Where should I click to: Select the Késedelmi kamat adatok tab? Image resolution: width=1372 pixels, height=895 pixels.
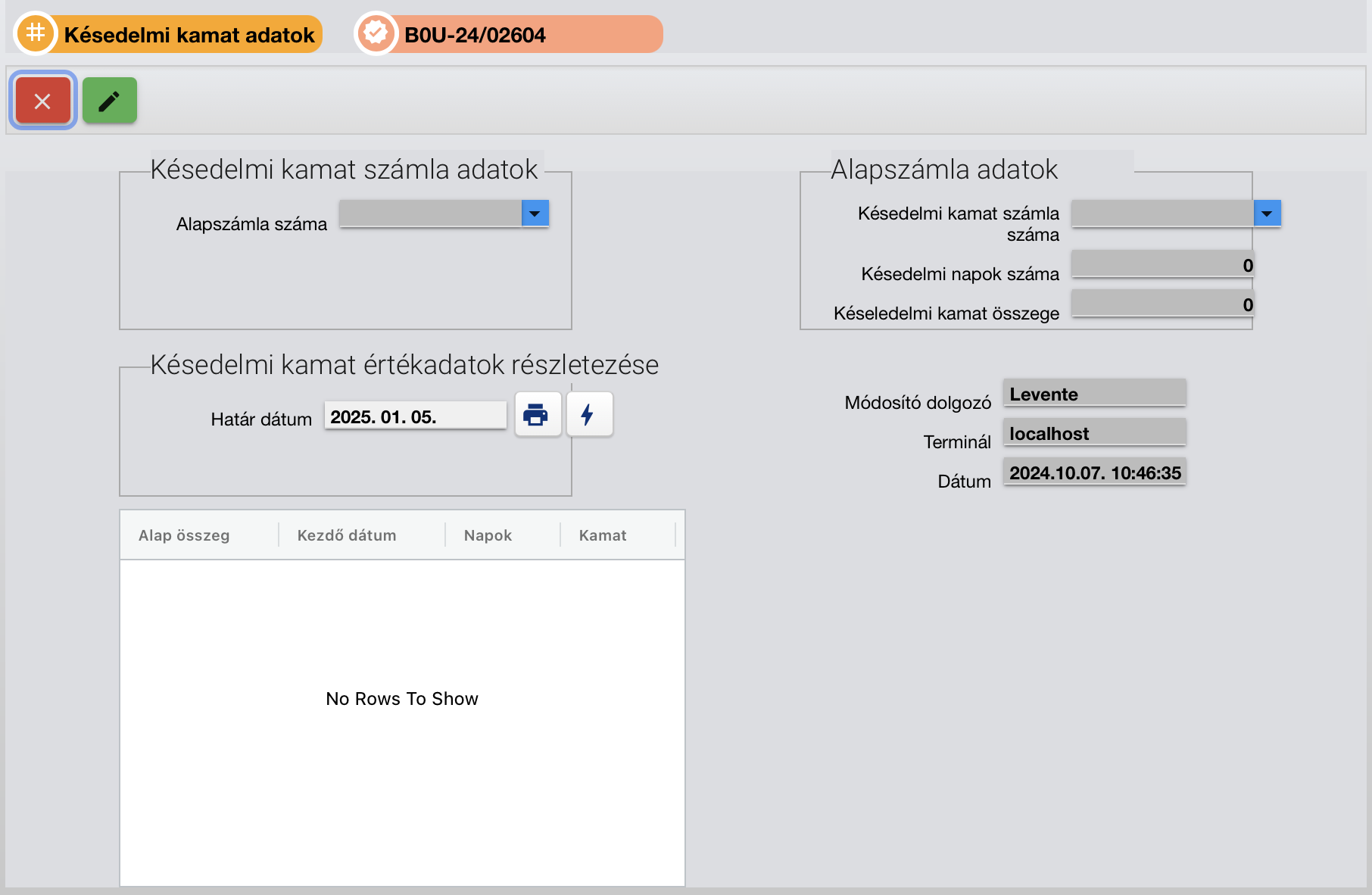coord(168,34)
